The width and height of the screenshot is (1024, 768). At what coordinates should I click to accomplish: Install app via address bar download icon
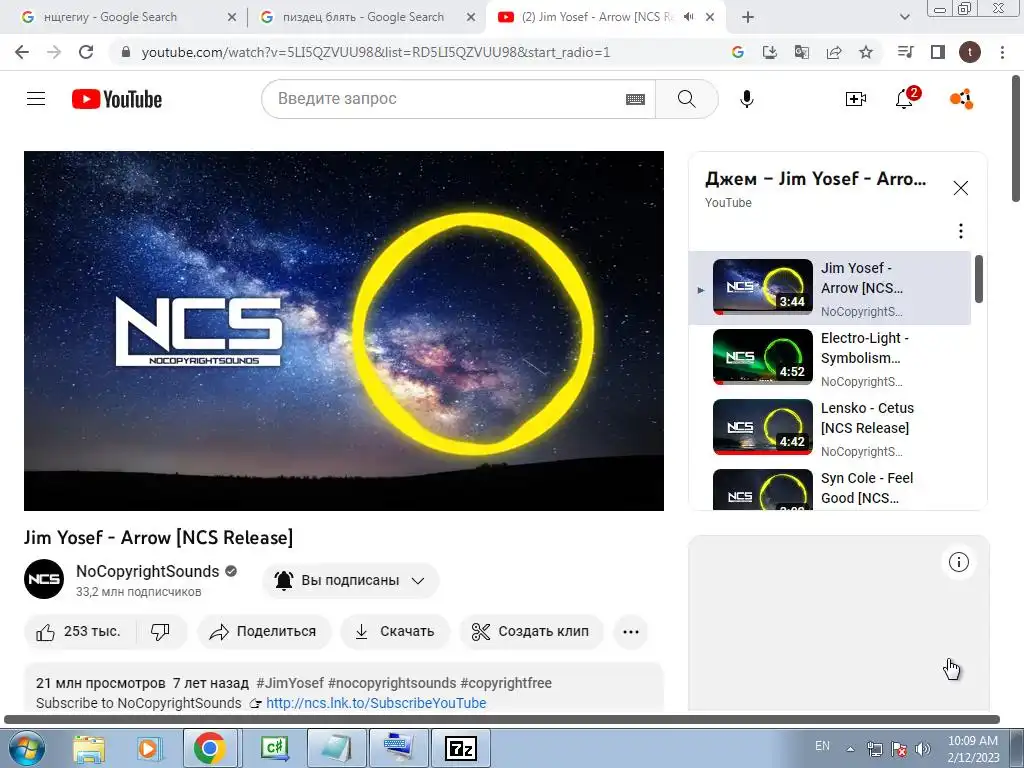(770, 52)
